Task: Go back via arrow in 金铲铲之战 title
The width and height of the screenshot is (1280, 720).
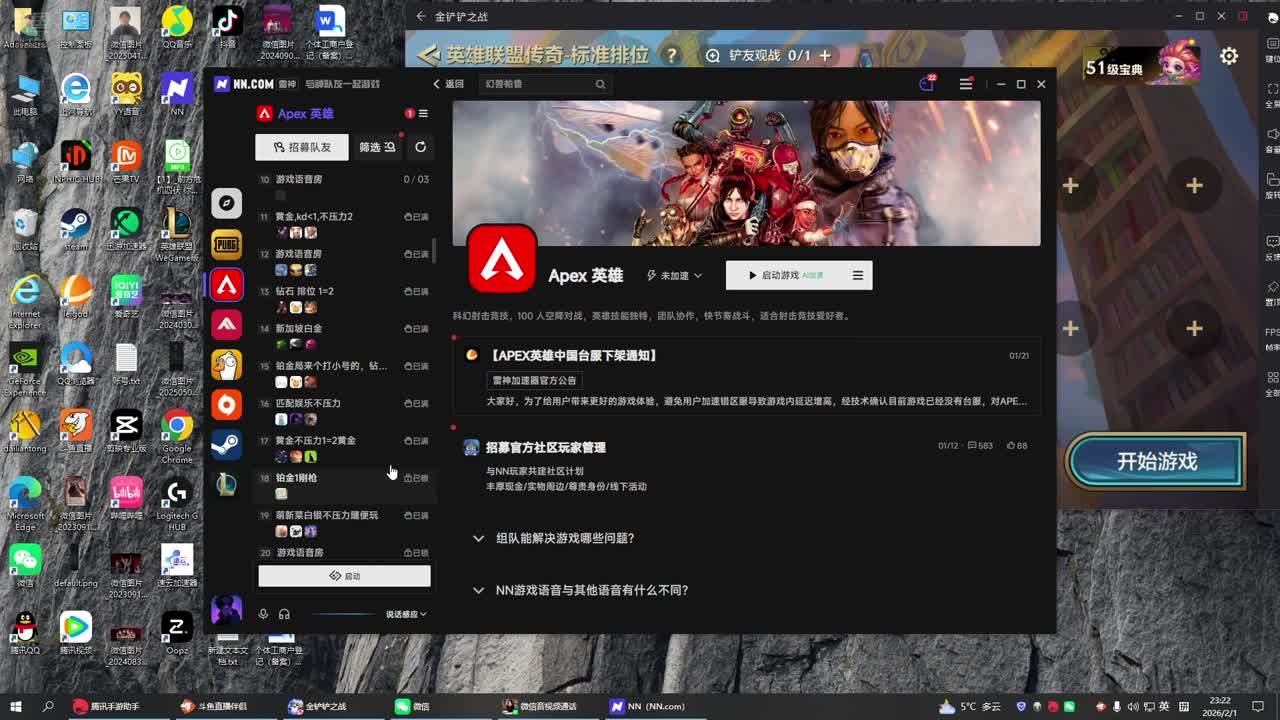Action: (x=421, y=16)
